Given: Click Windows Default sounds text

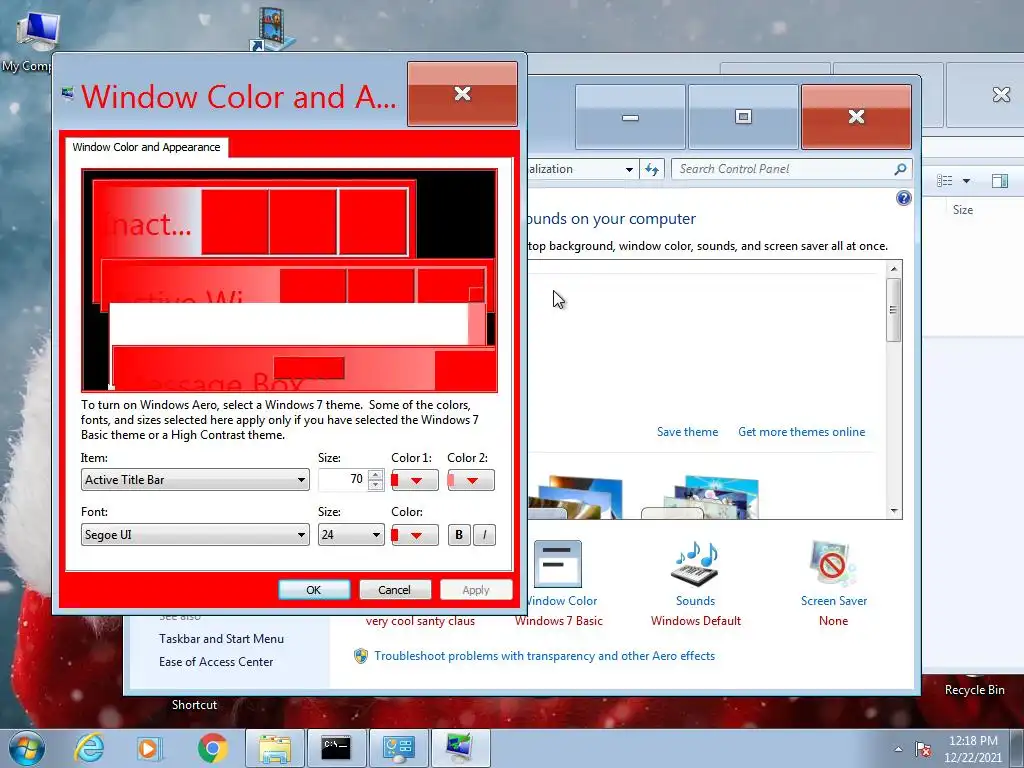Looking at the screenshot, I should click(x=696, y=621).
